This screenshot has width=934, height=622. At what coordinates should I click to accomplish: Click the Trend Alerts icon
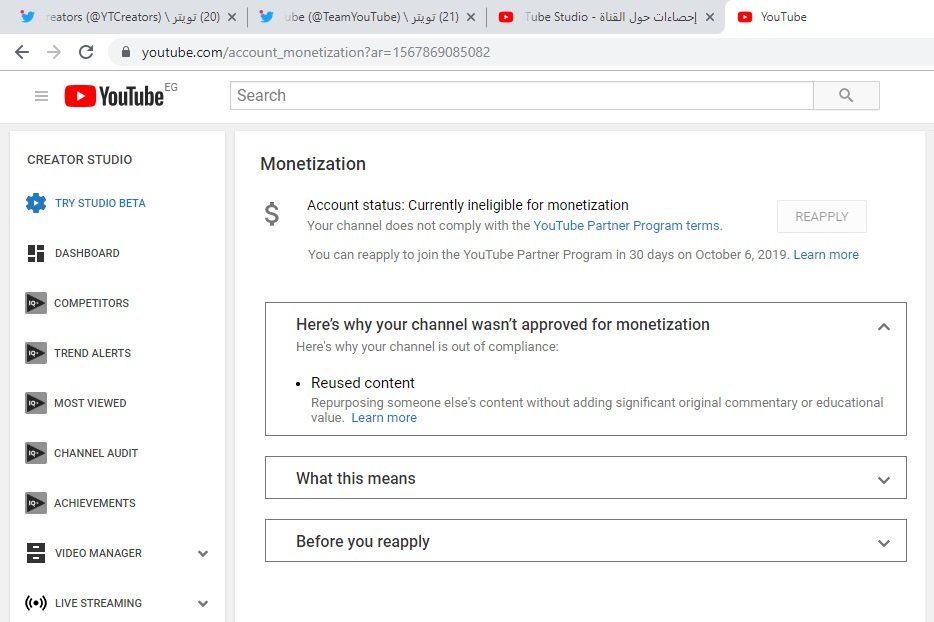(36, 353)
